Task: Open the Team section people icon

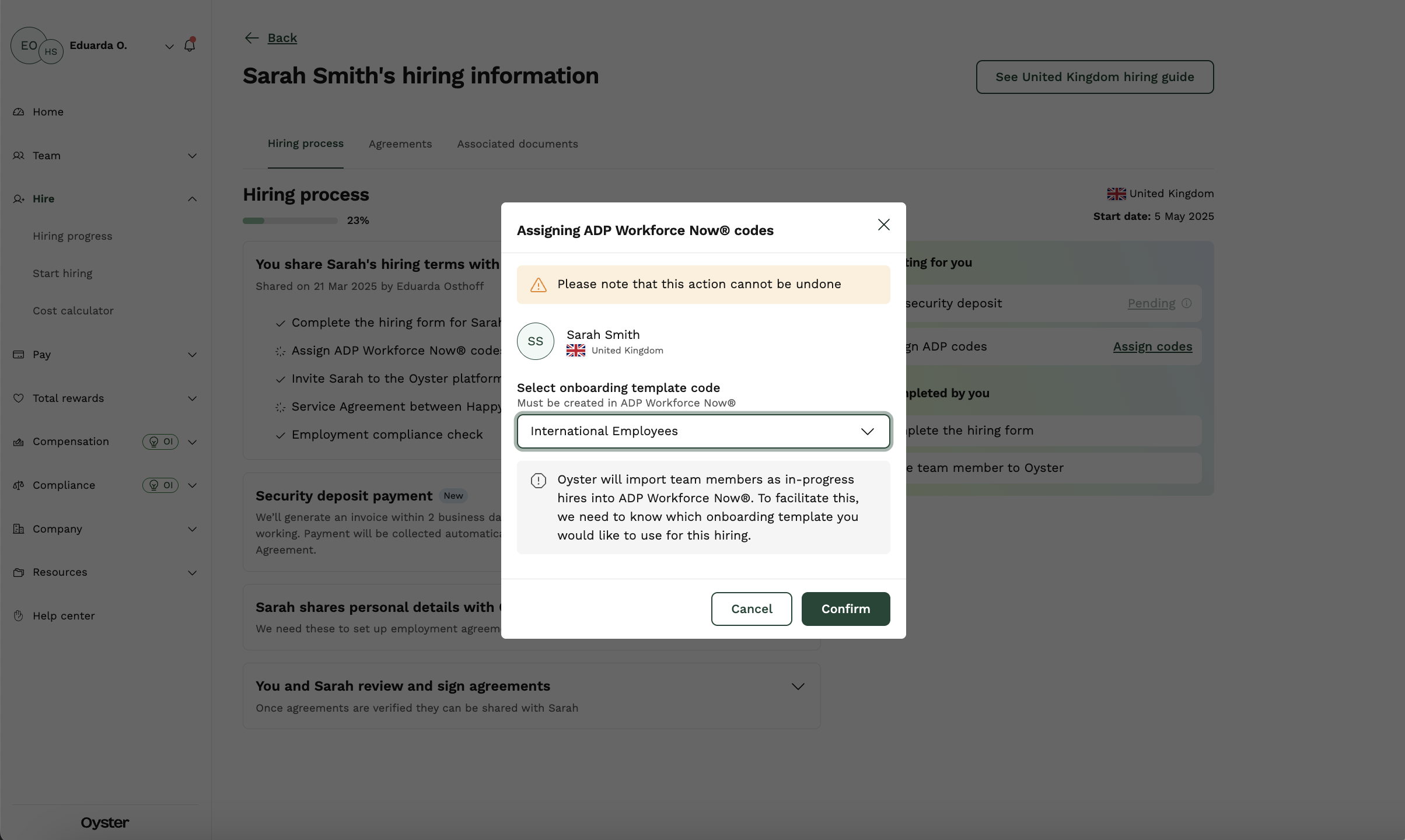Action: click(19, 155)
